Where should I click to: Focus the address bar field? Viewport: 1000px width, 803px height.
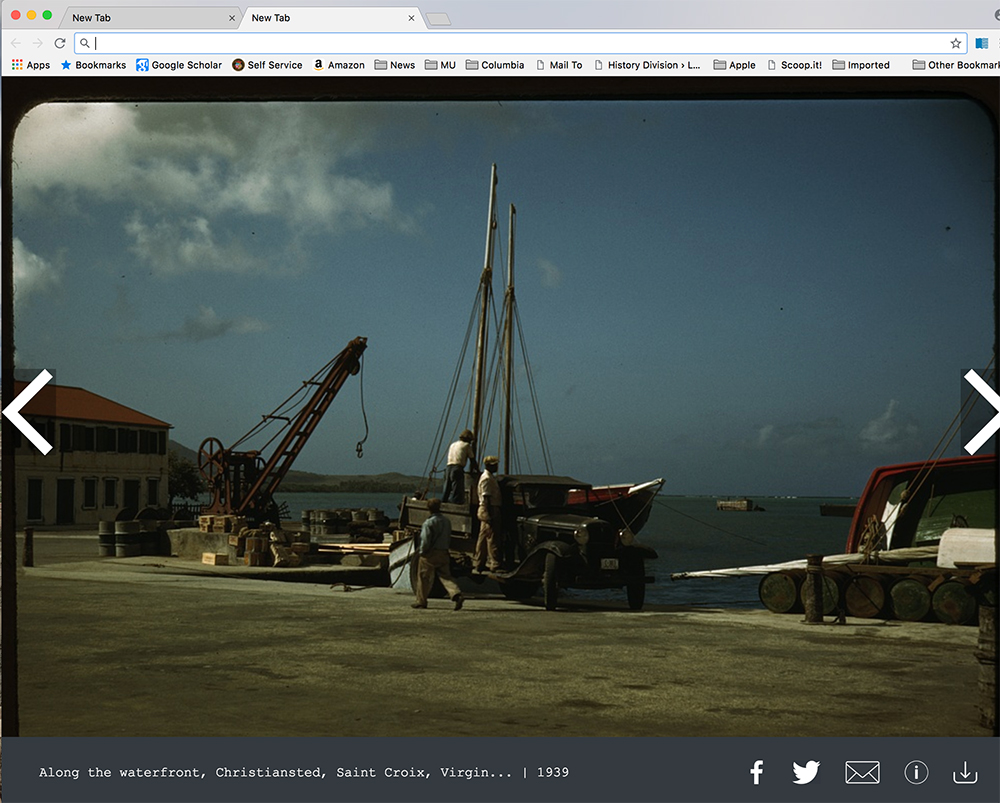point(520,43)
